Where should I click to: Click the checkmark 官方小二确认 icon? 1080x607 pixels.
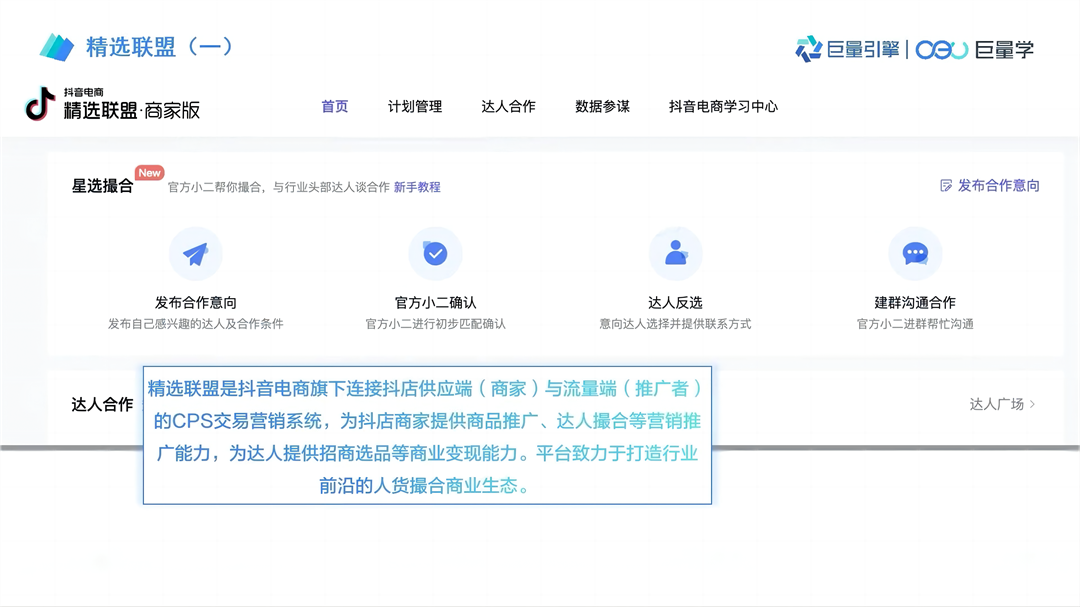pos(436,252)
